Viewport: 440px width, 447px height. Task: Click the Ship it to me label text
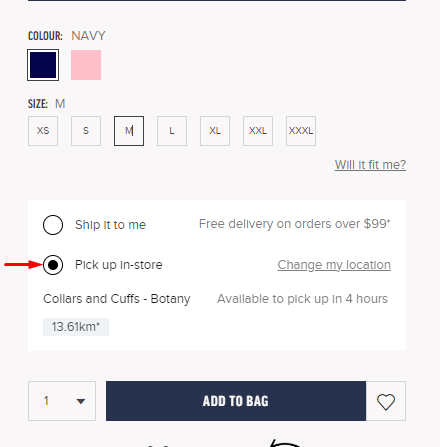[110, 225]
